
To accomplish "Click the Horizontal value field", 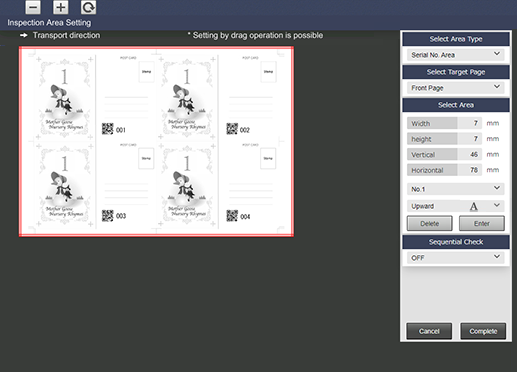I will (x=469, y=170).
